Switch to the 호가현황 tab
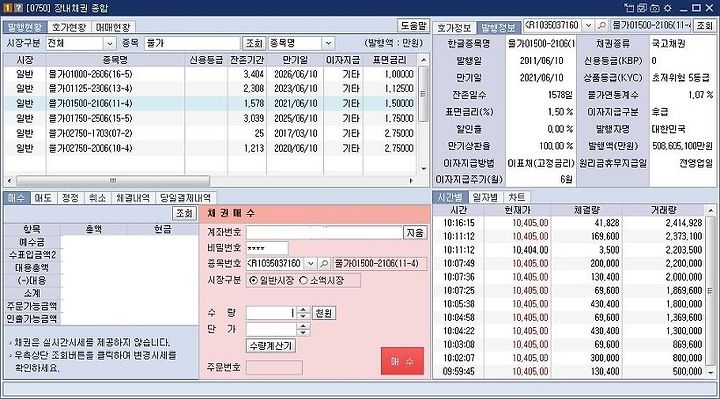 pos(68,27)
